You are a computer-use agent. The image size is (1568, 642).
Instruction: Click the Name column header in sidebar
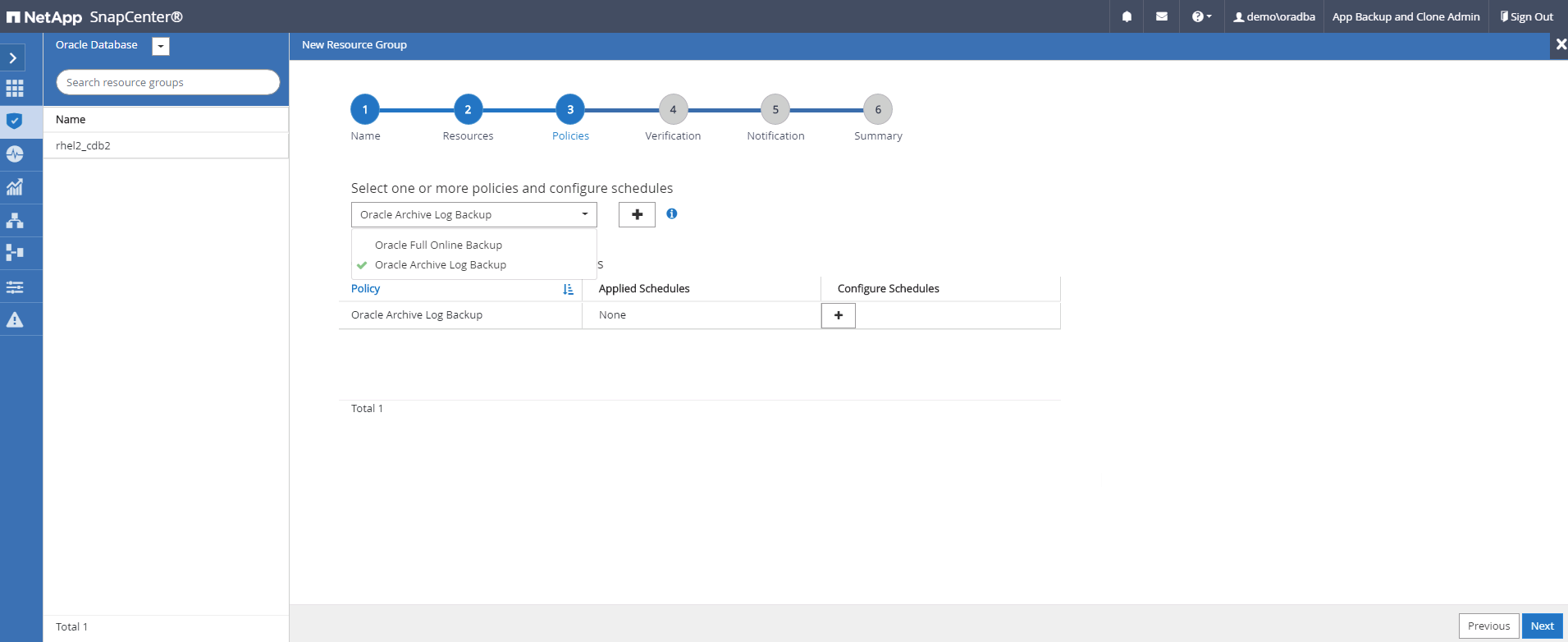pos(71,119)
